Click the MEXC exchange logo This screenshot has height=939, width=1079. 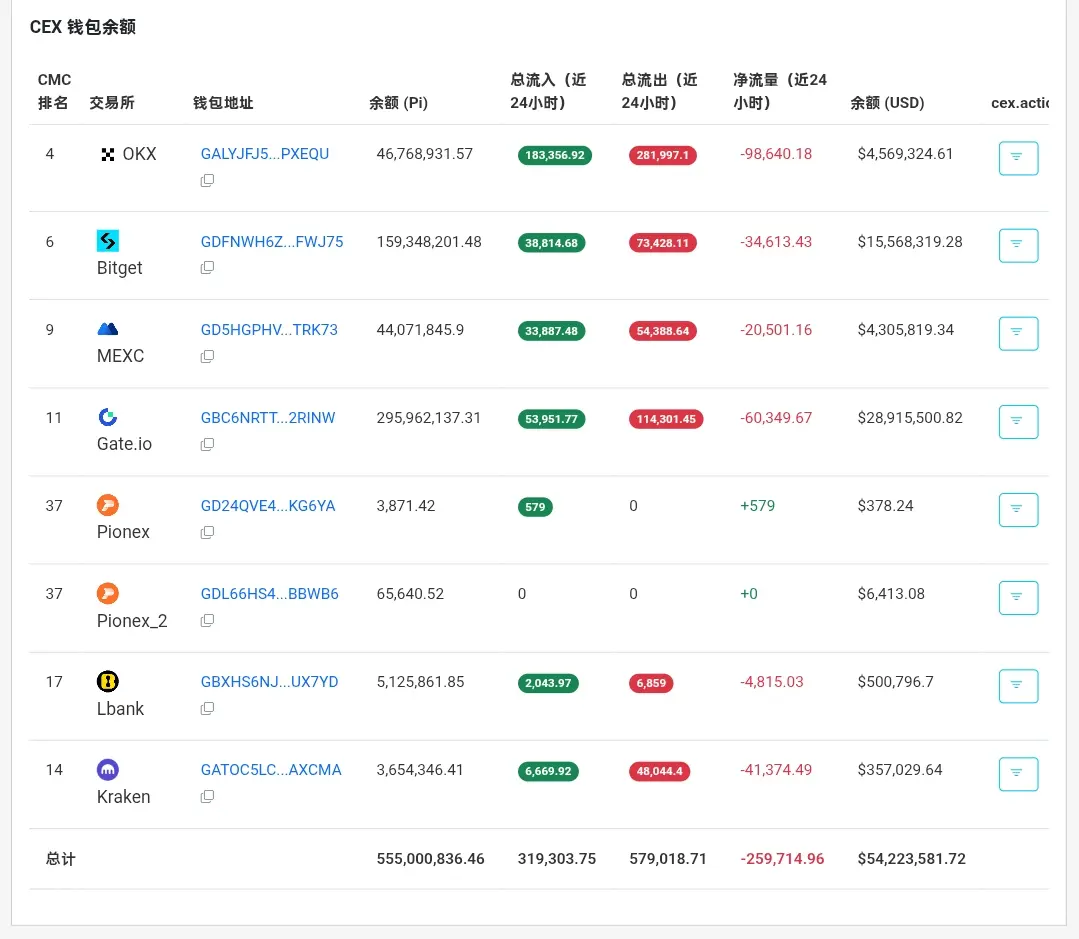(108, 329)
